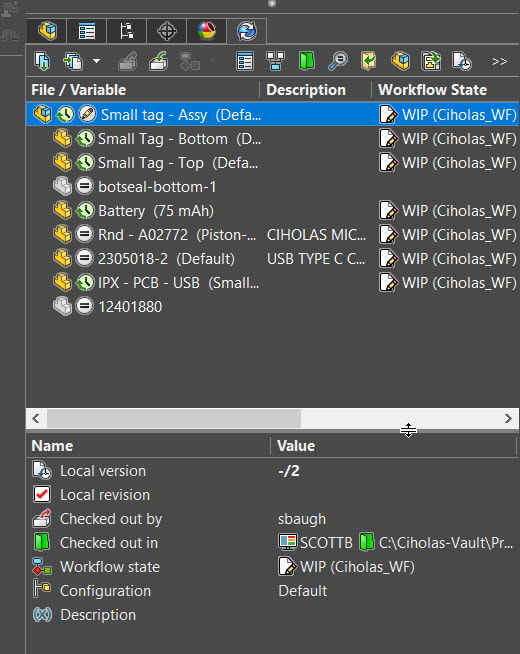Image resolution: width=520 pixels, height=654 pixels.
Task: Switch to the DimXpertManager crosshair tab
Action: click(x=166, y=31)
